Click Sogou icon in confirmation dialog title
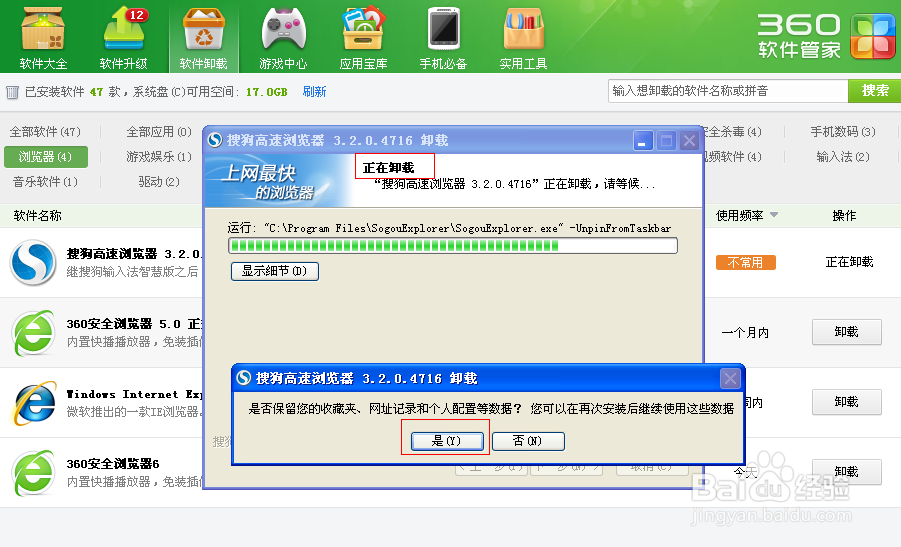This screenshot has height=547, width=901. pyautogui.click(x=244, y=377)
